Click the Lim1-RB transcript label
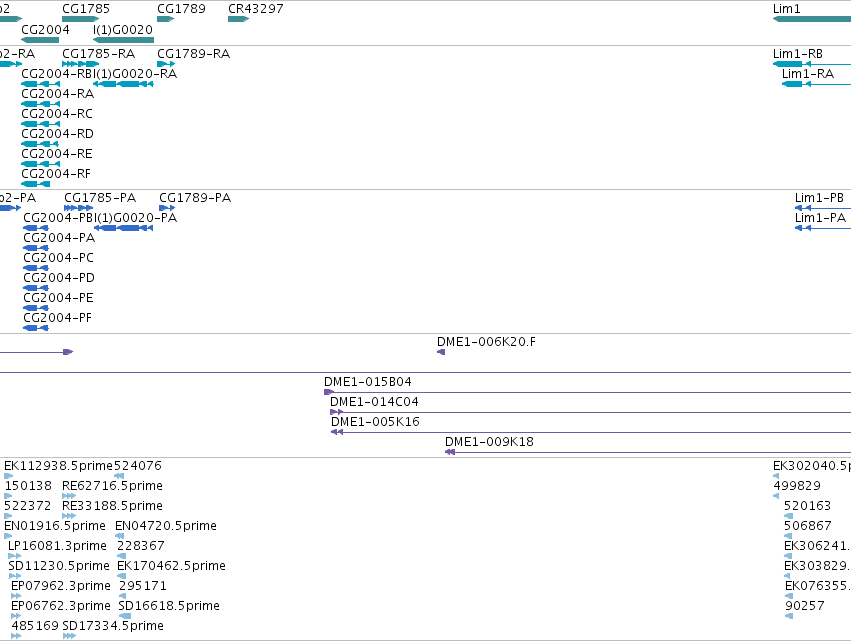The height and width of the screenshot is (641, 851). point(798,54)
